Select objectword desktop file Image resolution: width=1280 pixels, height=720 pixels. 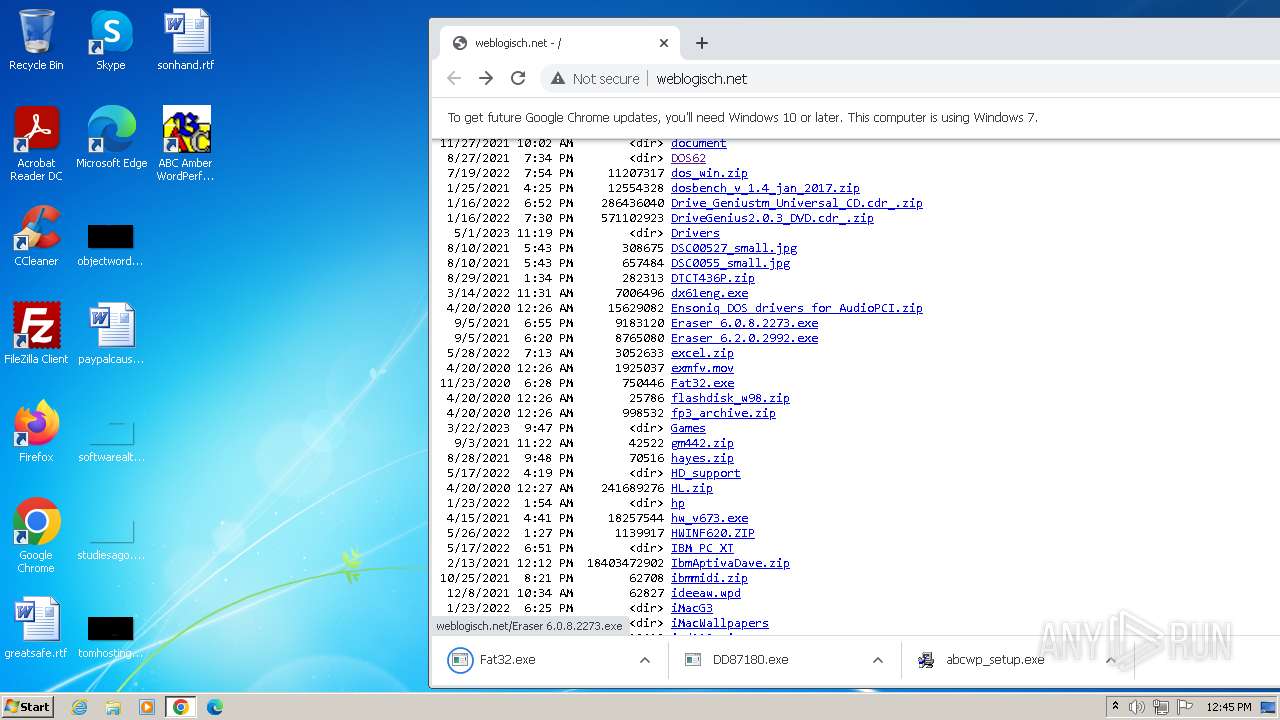[x=110, y=245]
